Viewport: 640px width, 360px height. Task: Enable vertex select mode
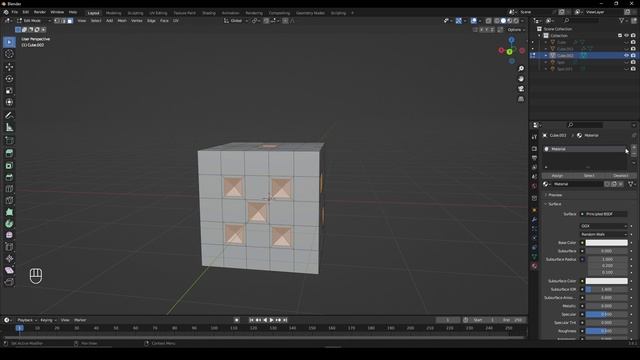pos(57,20)
